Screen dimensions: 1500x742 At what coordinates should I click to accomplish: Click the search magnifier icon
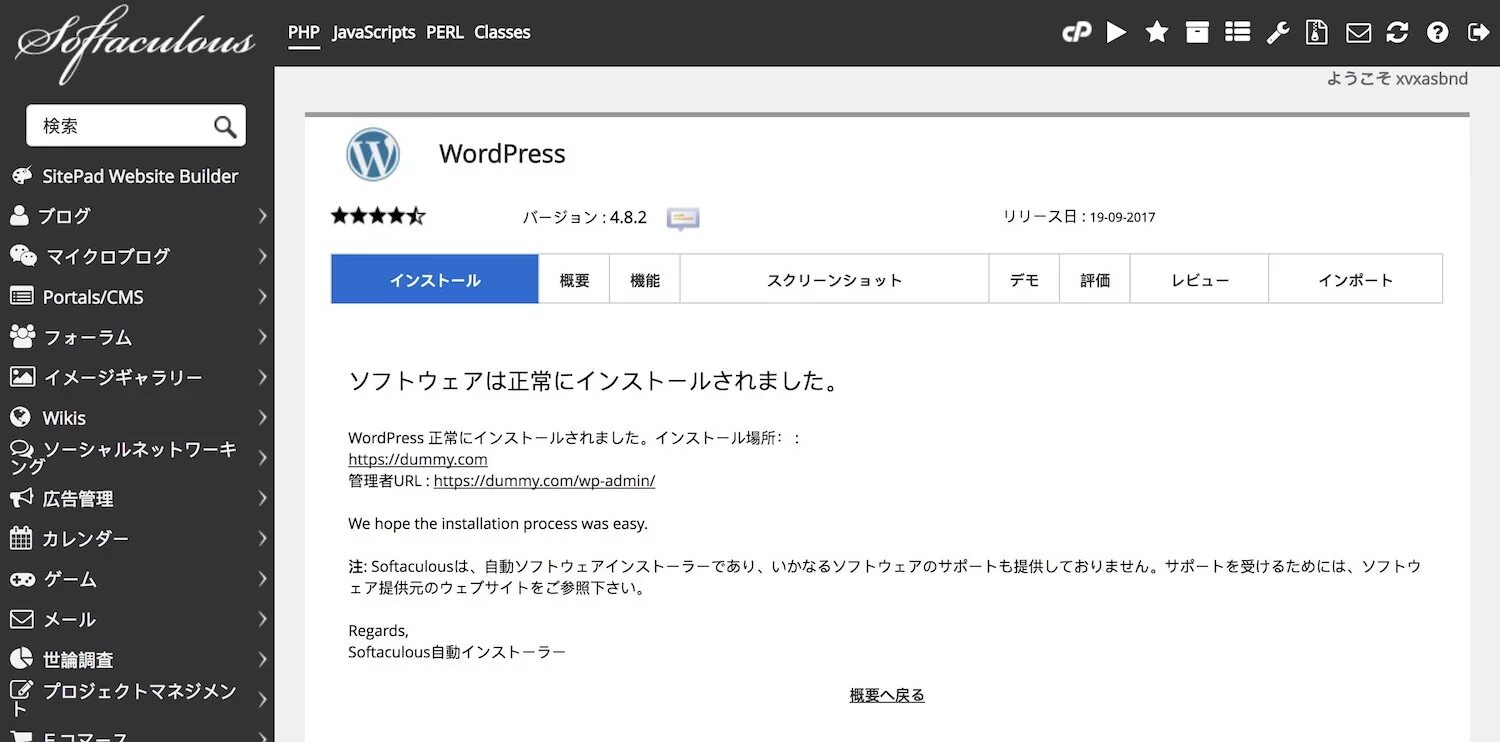tap(225, 126)
